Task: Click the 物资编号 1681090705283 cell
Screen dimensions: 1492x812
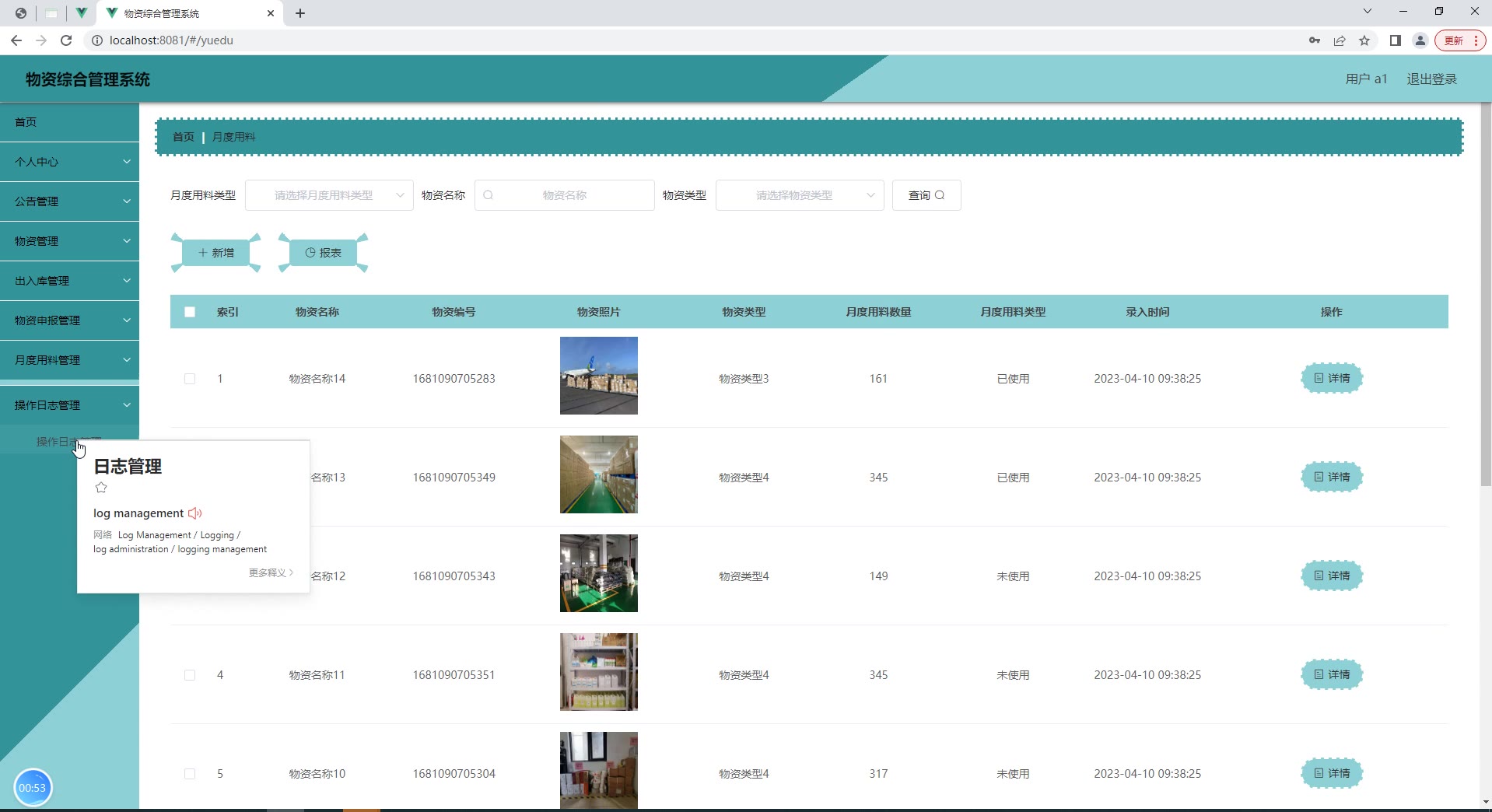Action: tap(454, 379)
